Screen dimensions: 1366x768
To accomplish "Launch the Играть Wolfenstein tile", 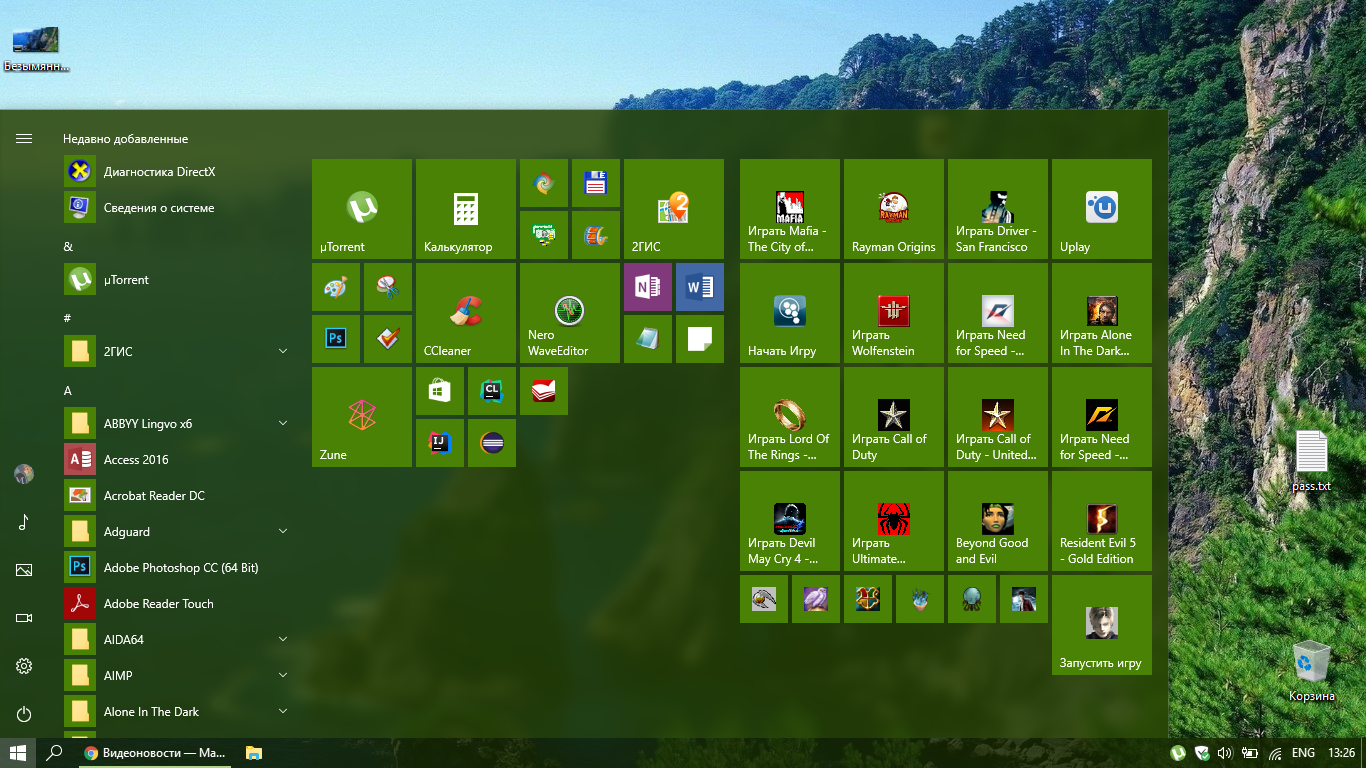I will 894,313.
